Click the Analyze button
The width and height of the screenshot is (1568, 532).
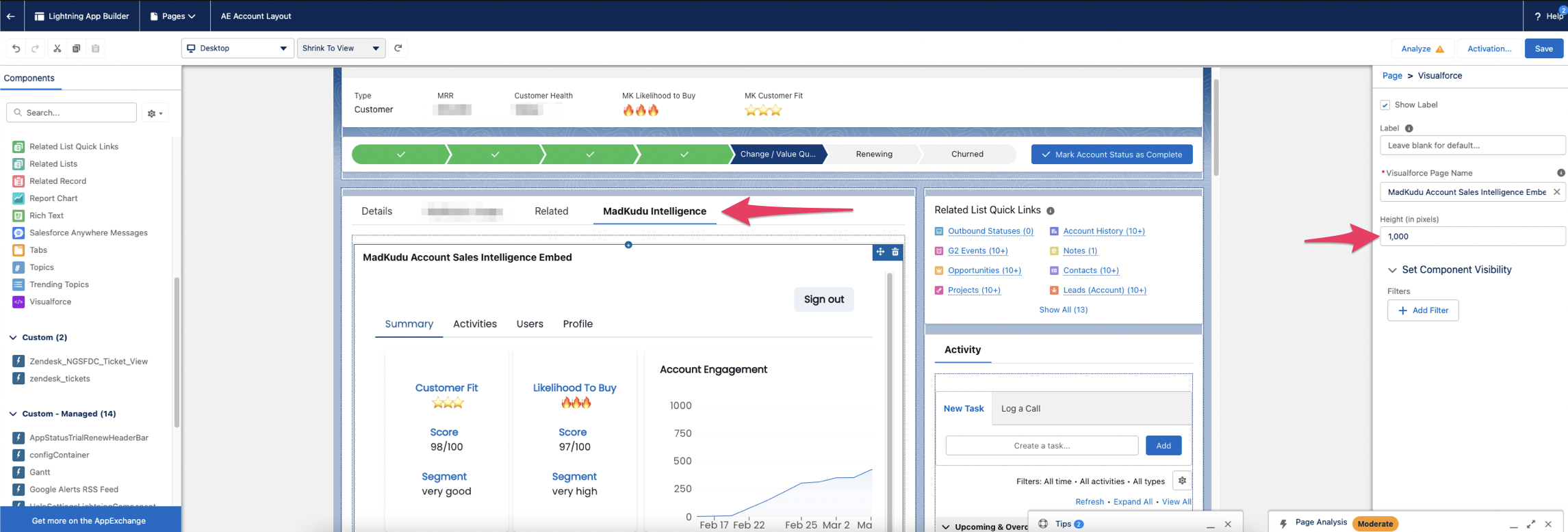coord(1422,49)
